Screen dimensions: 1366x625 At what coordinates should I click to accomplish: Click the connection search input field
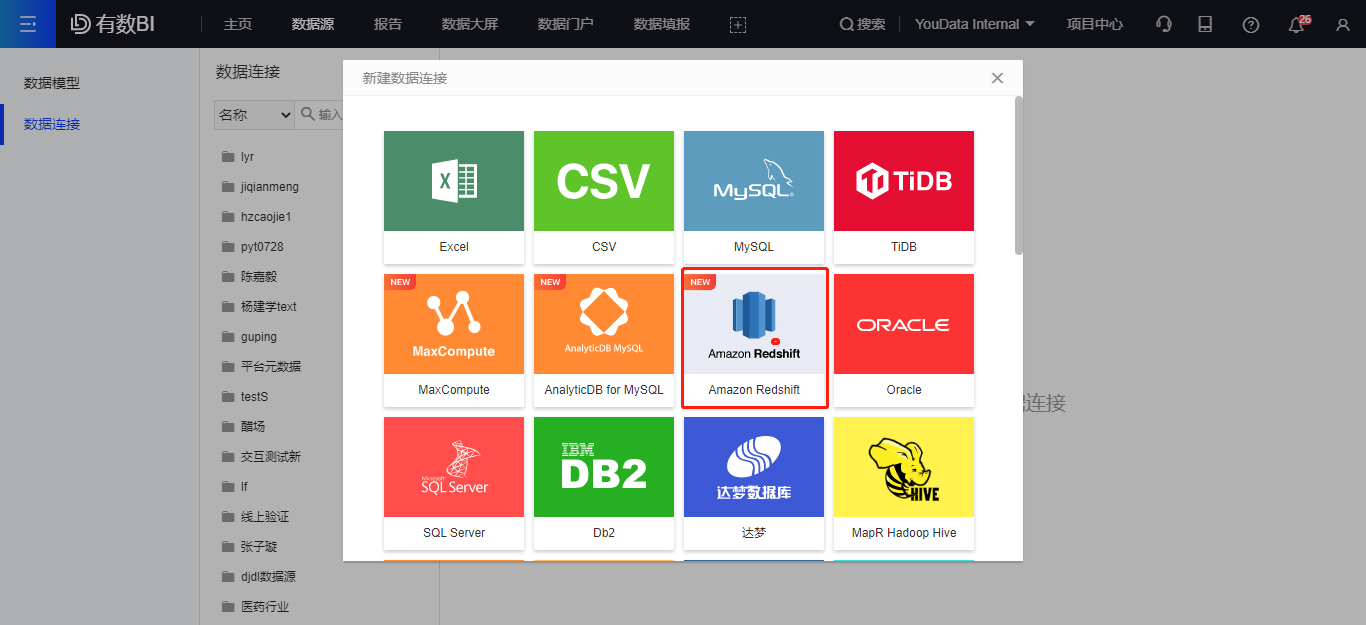coord(320,115)
